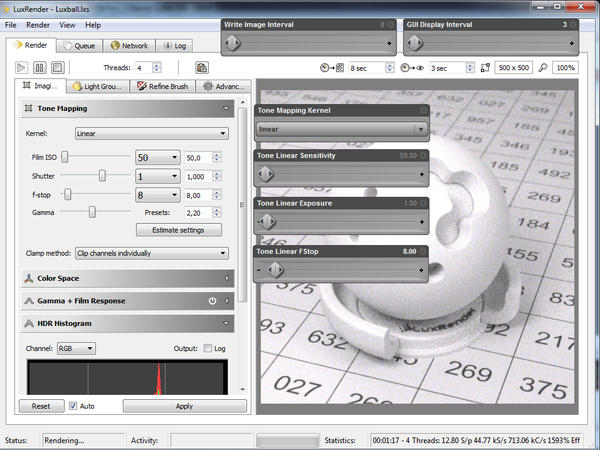This screenshot has width=600, height=450.
Task: Collapse the HDR Histogram section arrow
Action: pyautogui.click(x=226, y=323)
